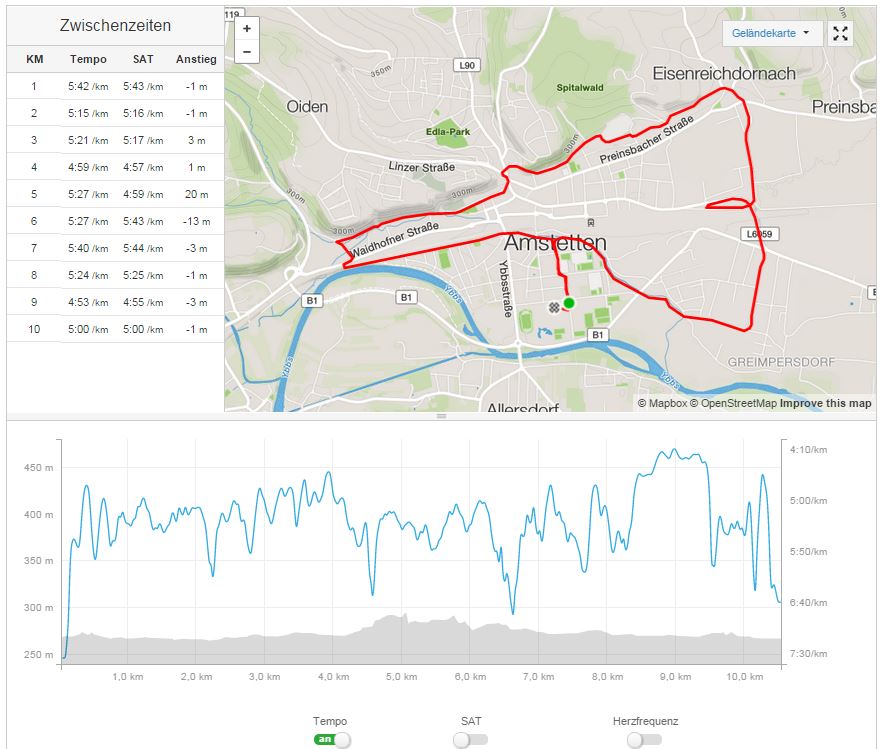
Task: Click the L6059 road shield on map
Action: 761,234
